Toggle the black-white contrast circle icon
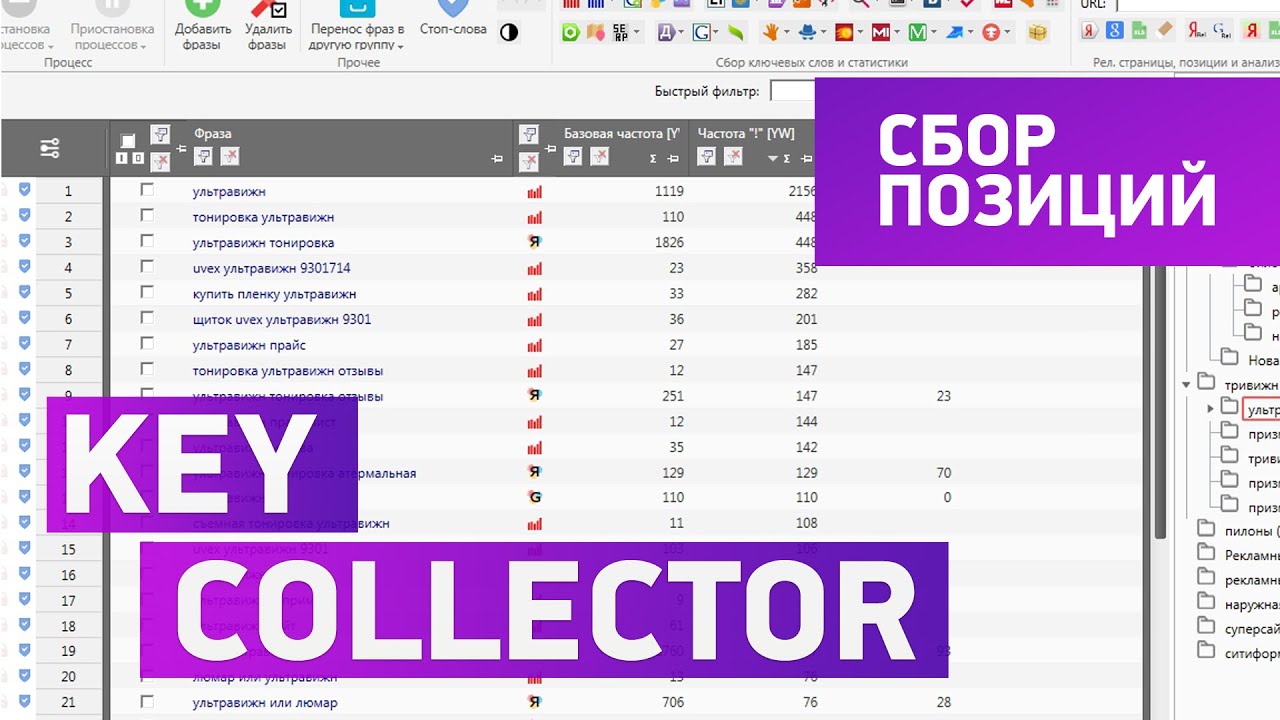This screenshot has width=1280, height=720. coord(509,32)
